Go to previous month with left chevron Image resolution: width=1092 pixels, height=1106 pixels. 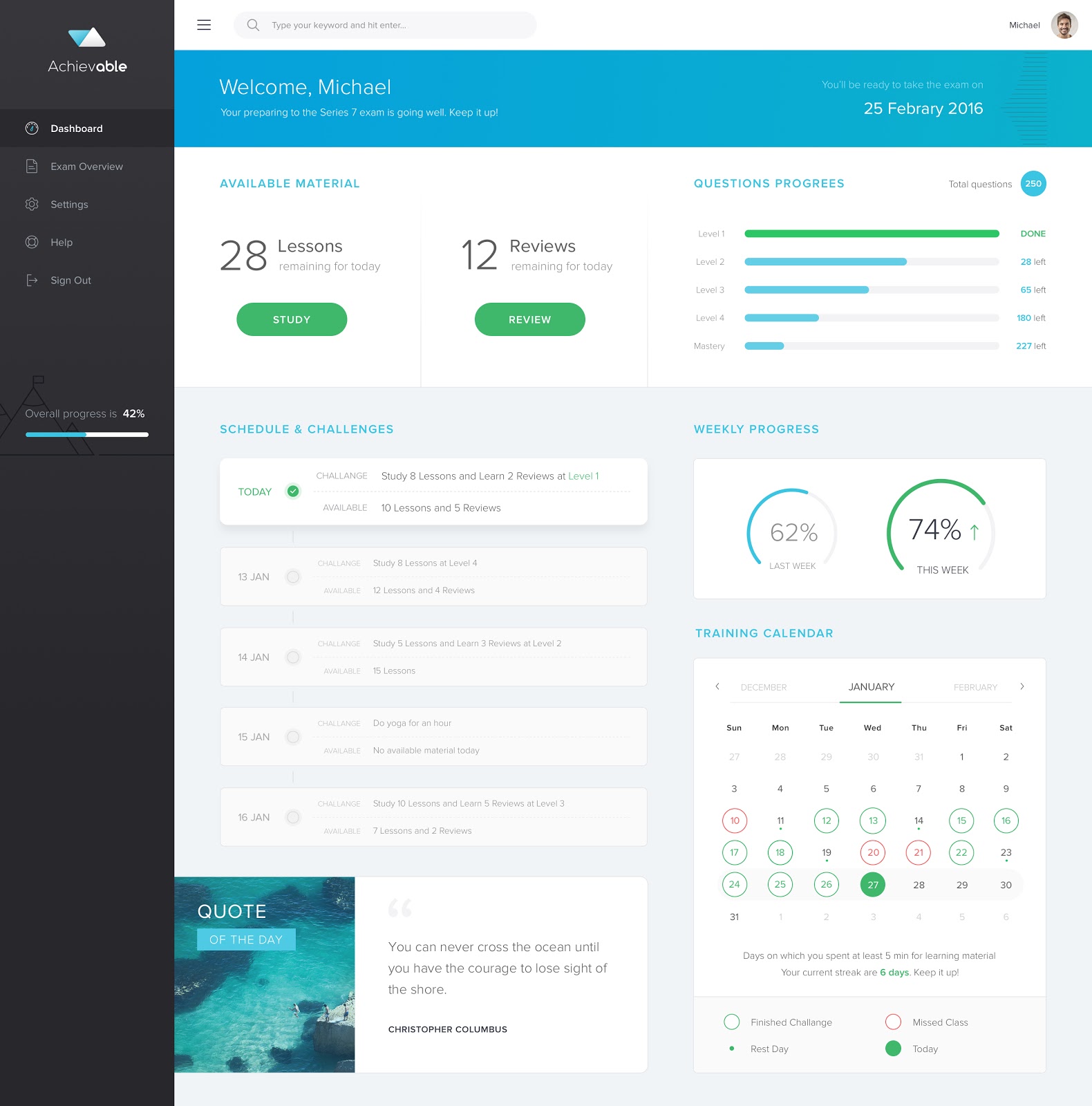coord(717,686)
